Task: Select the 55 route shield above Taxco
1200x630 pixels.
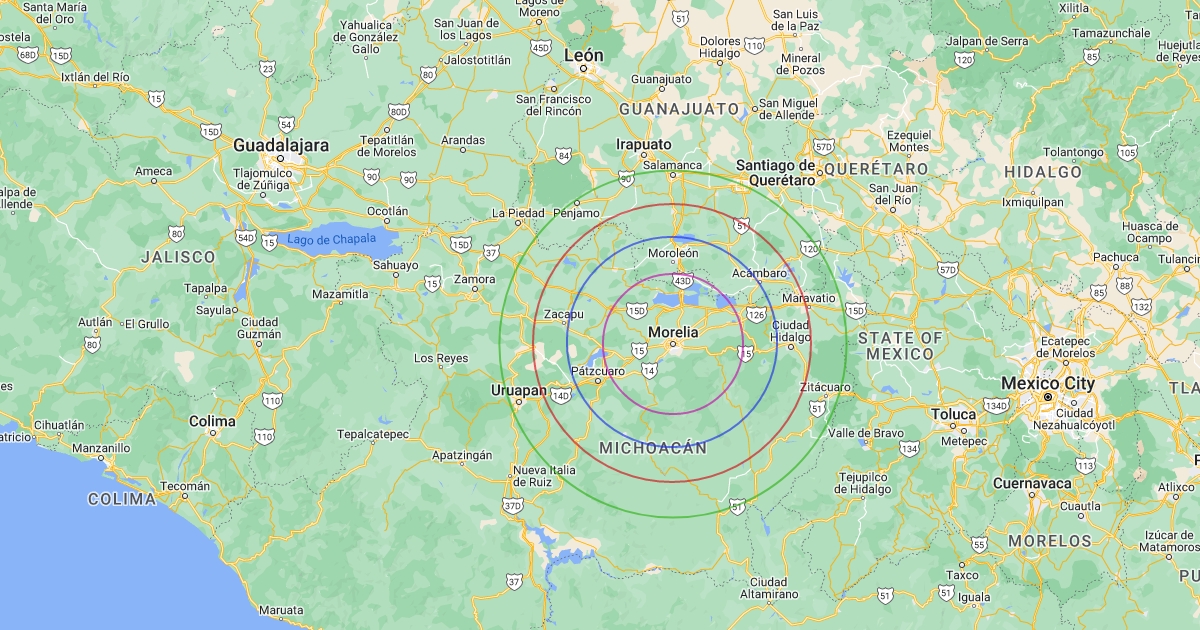Action: (x=979, y=544)
